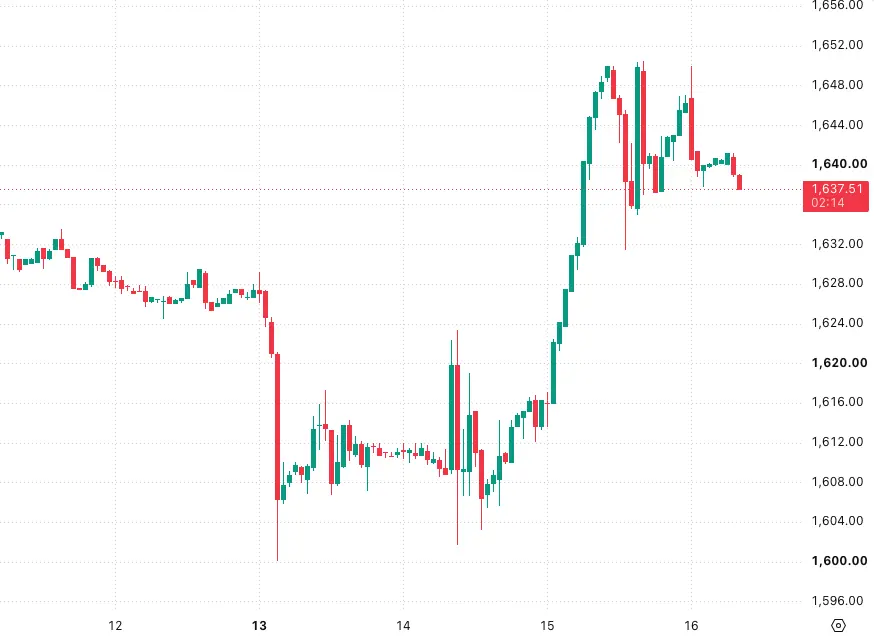Select date label 12 on time axis
This screenshot has width=874, height=639.
(x=115, y=626)
